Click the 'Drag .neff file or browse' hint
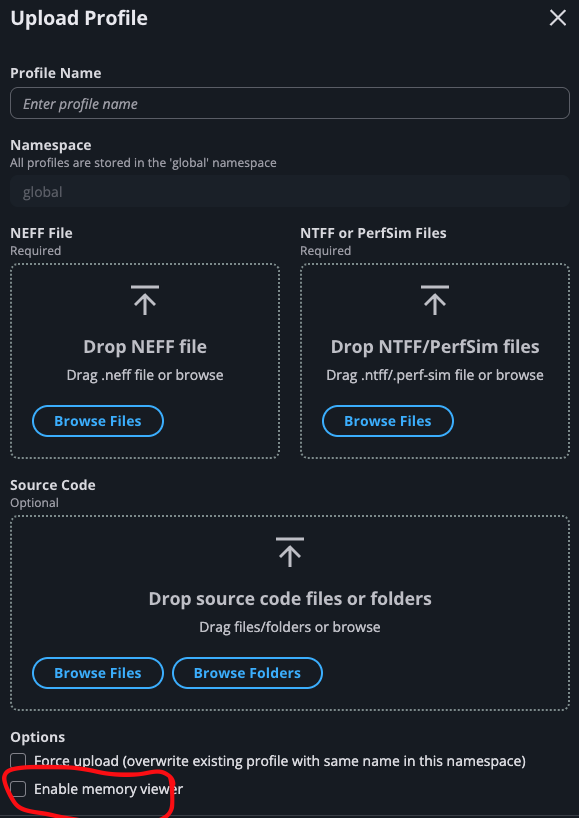The width and height of the screenshot is (579, 818). coord(145,375)
